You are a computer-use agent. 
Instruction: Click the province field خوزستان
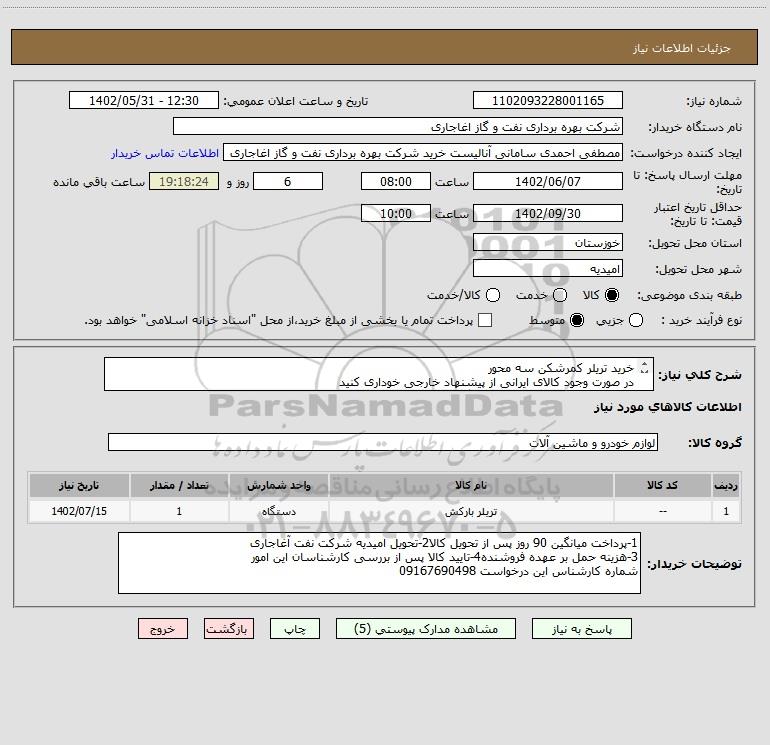click(548, 243)
